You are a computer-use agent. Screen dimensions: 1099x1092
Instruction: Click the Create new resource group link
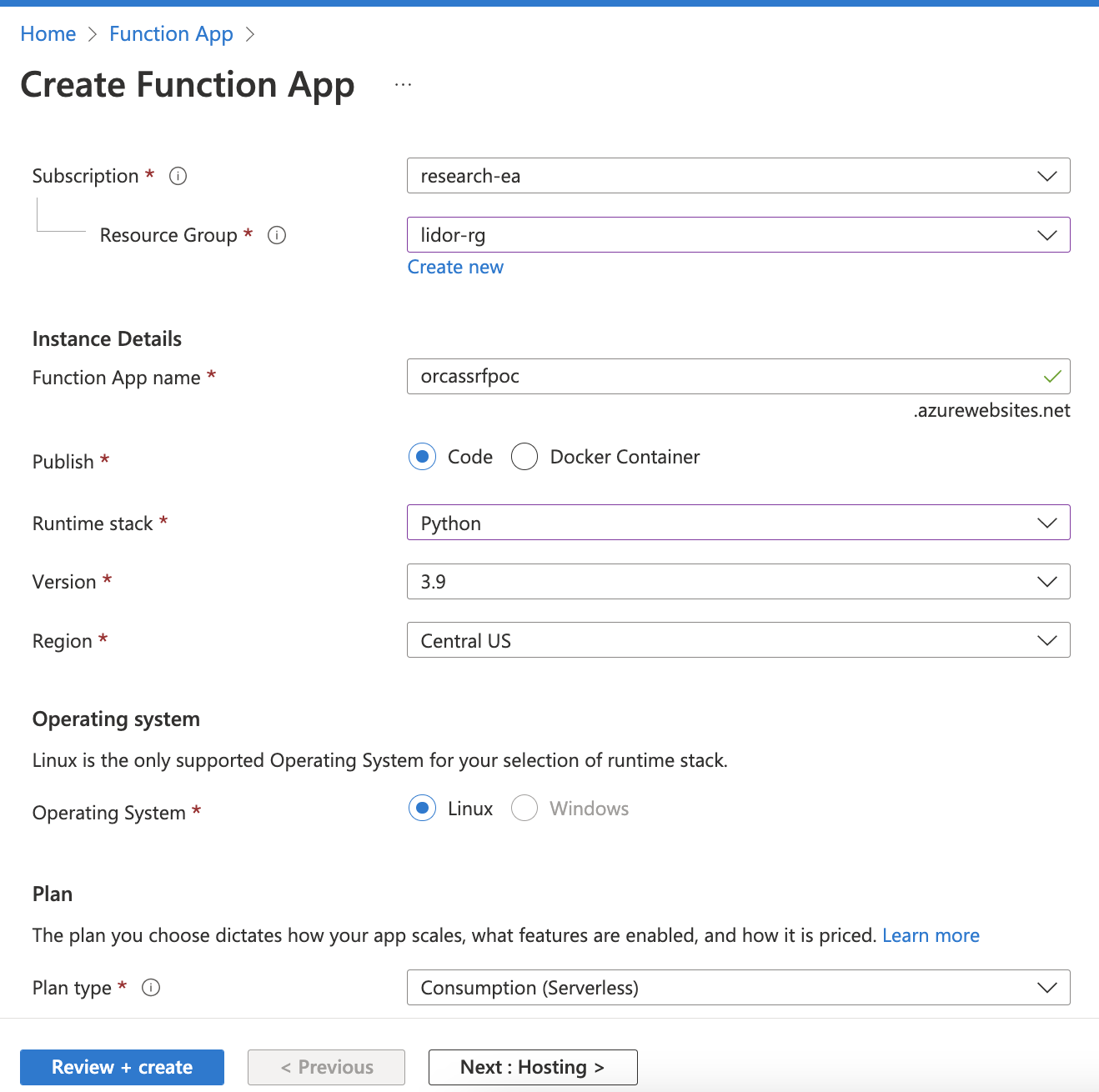click(x=455, y=268)
